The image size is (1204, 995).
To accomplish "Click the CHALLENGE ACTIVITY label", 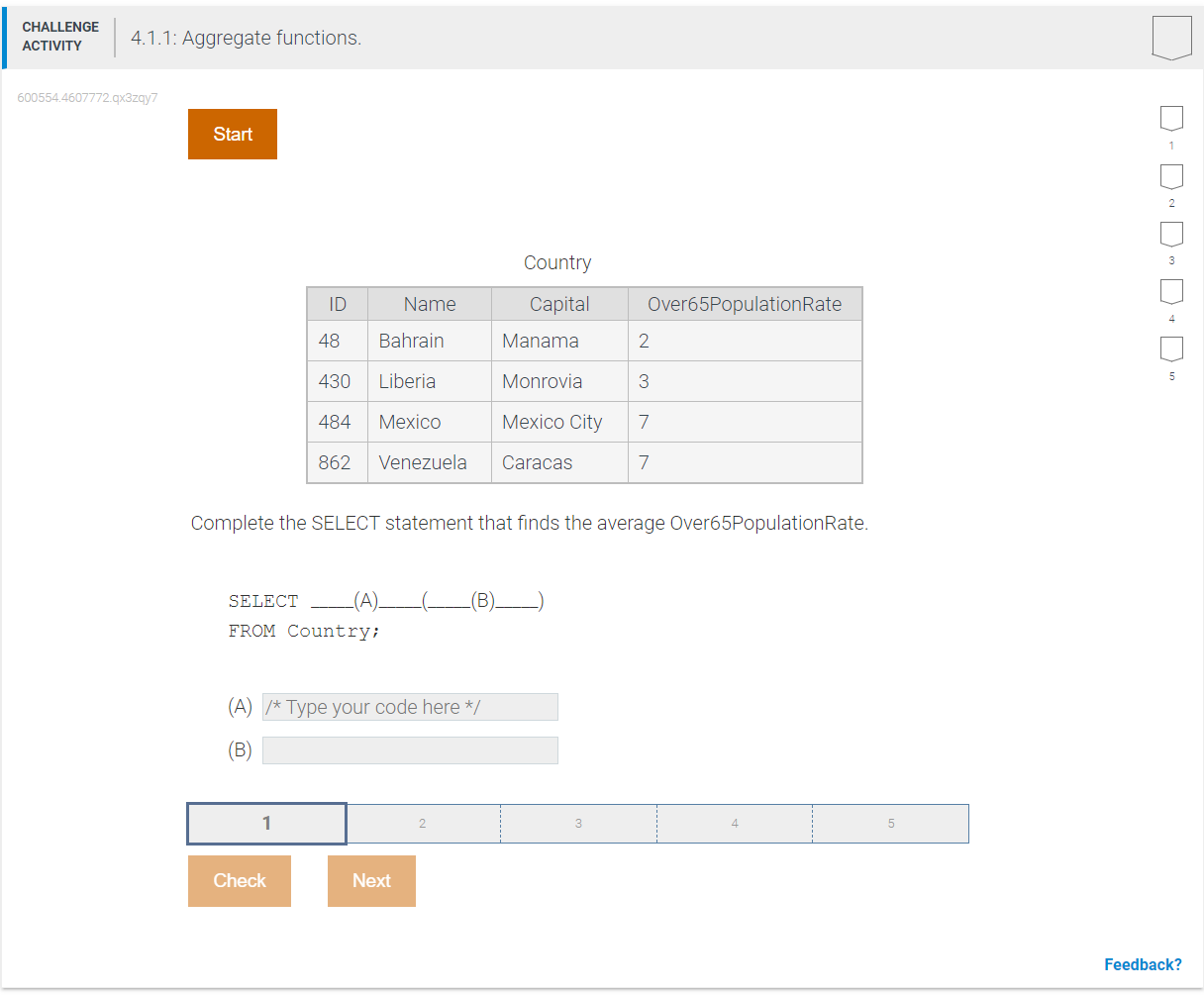I will (59, 35).
